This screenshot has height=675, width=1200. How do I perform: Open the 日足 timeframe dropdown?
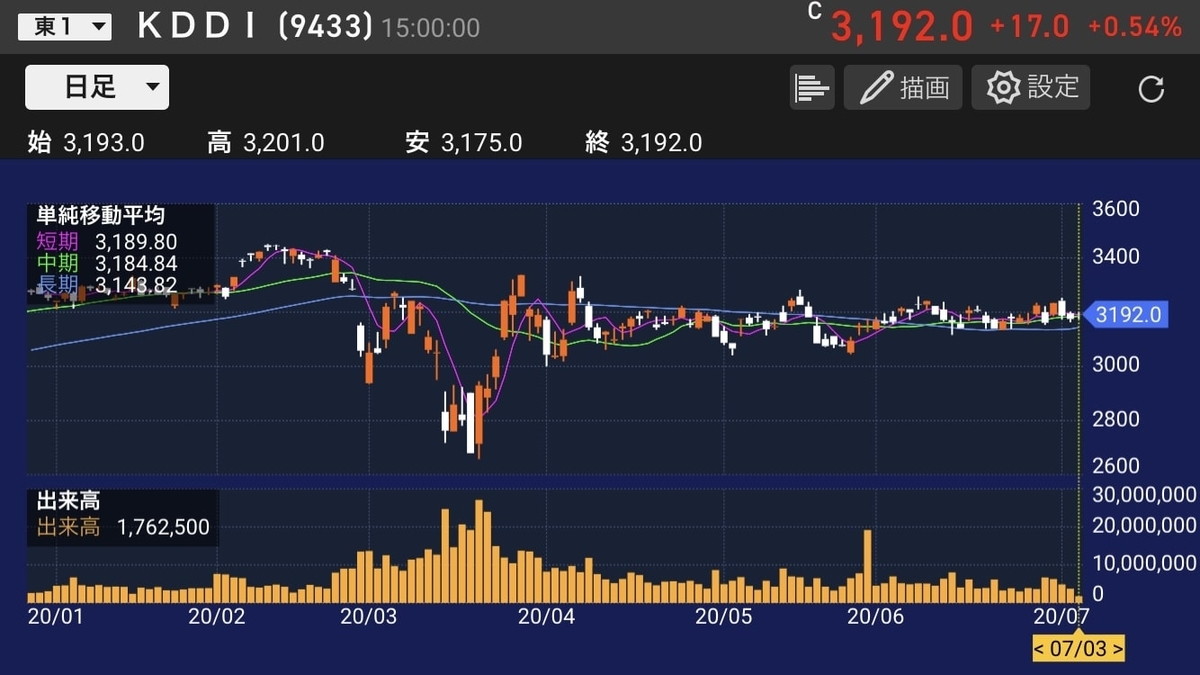coord(97,87)
